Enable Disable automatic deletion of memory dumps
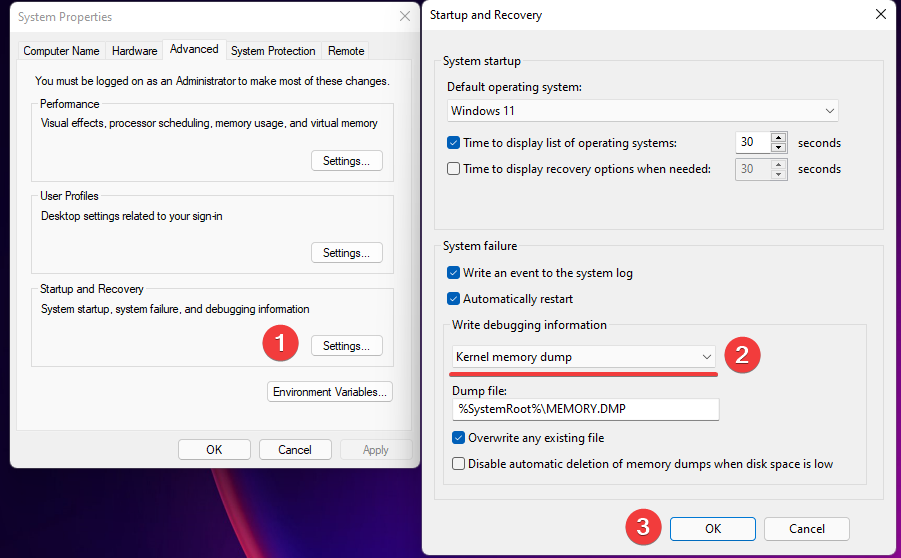Image resolution: width=901 pixels, height=558 pixels. (458, 464)
